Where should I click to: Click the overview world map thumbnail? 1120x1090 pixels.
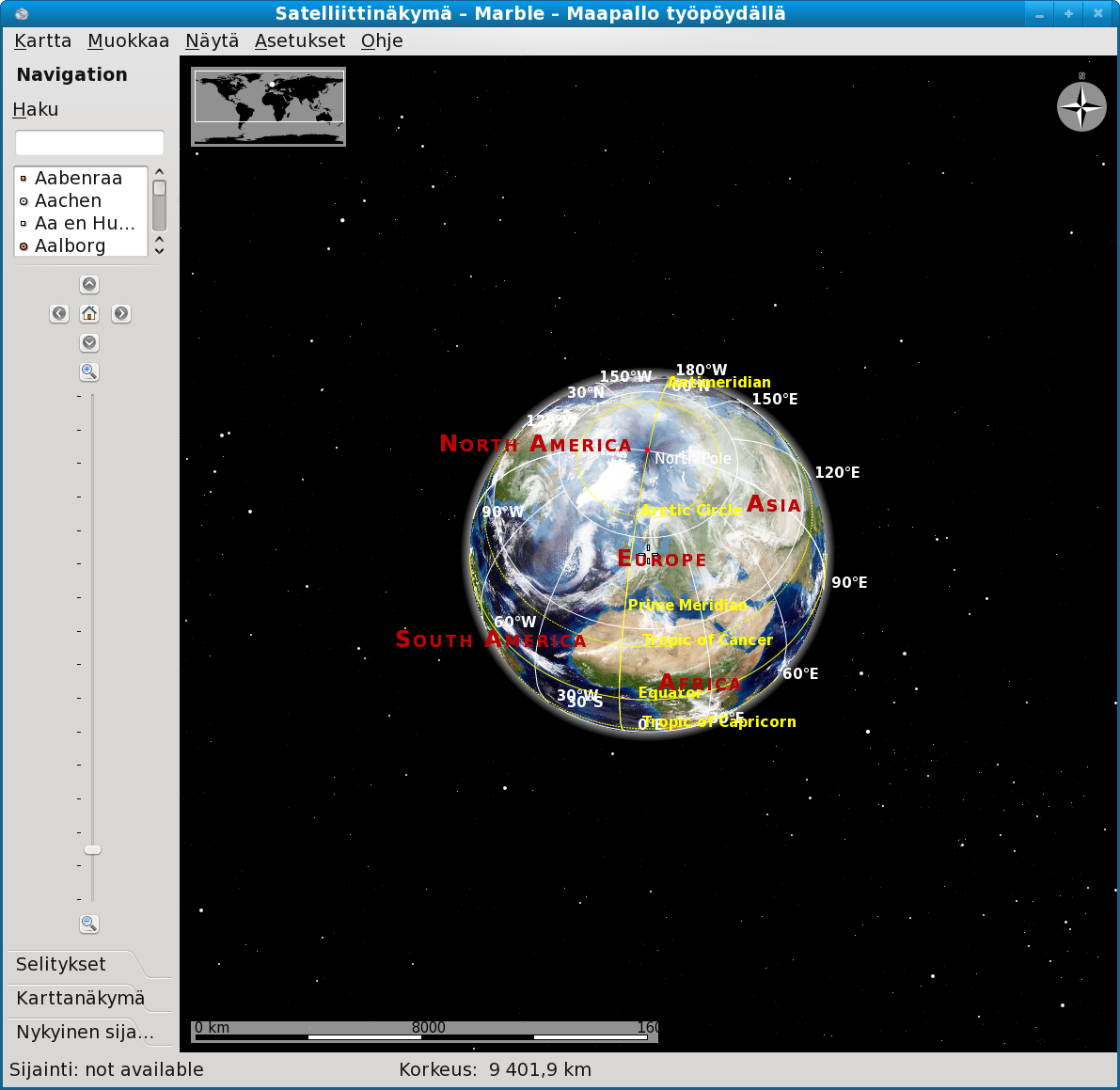click(x=268, y=106)
